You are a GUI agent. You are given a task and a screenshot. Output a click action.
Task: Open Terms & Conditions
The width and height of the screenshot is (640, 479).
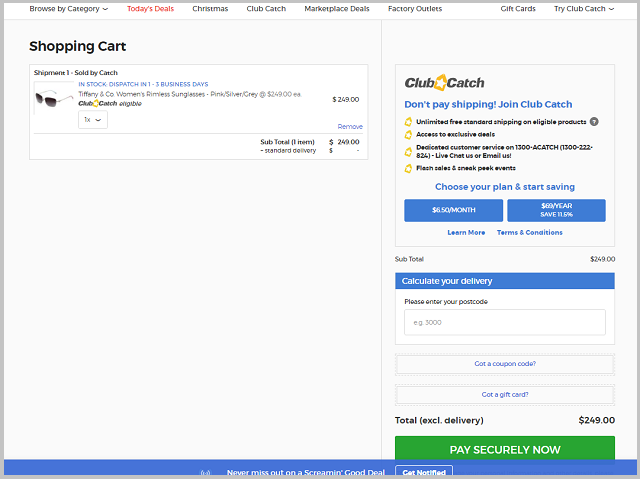[x=529, y=233]
